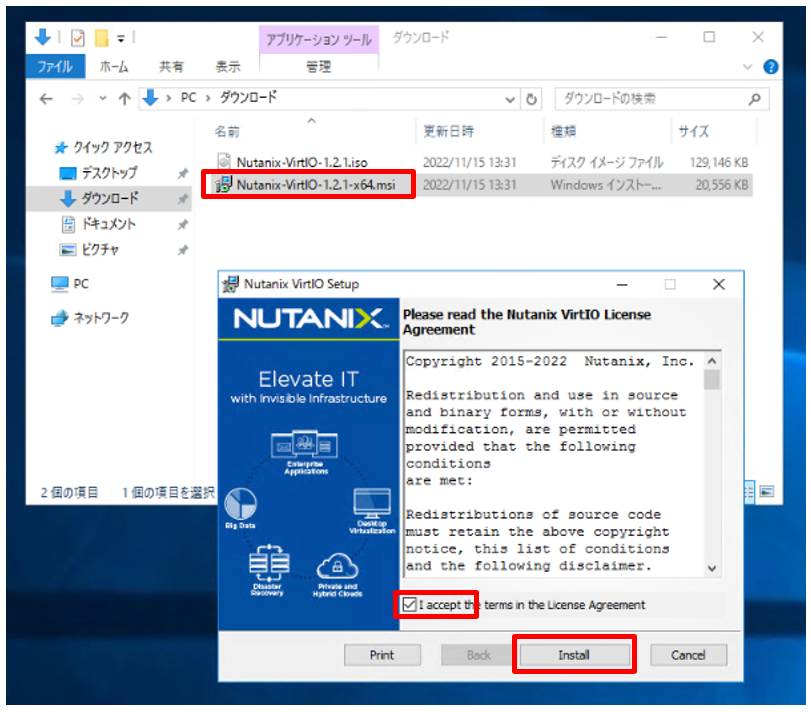The image size is (811, 712).
Task: Open the 共有 ribbon tab
Action: point(171,67)
